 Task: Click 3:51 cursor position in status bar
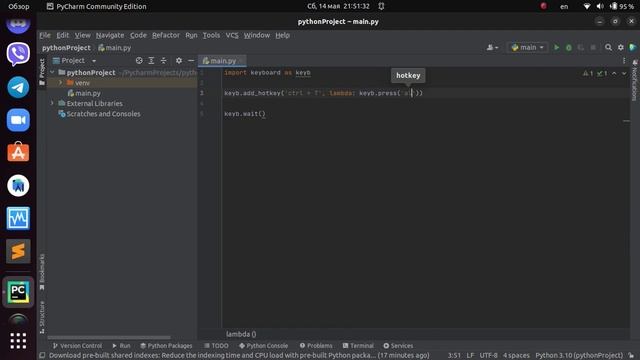[454, 356]
